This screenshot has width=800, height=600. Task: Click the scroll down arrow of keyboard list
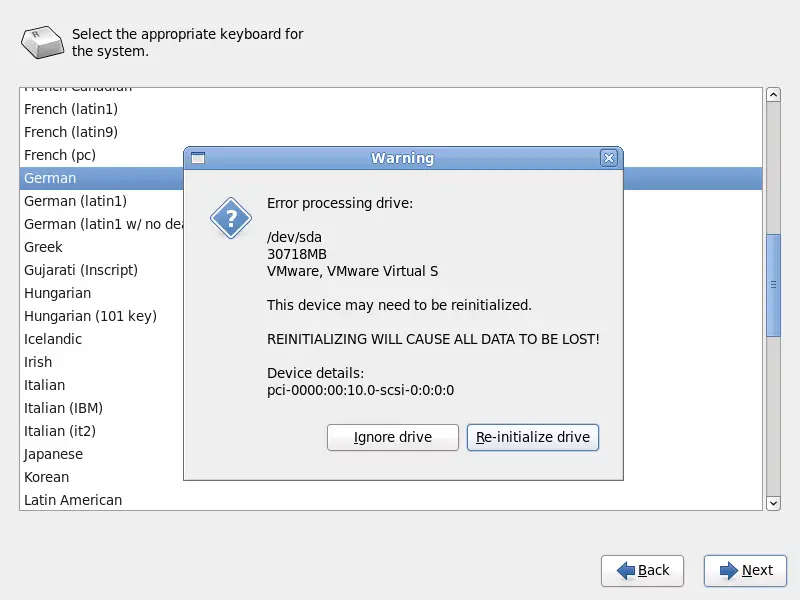point(773,503)
